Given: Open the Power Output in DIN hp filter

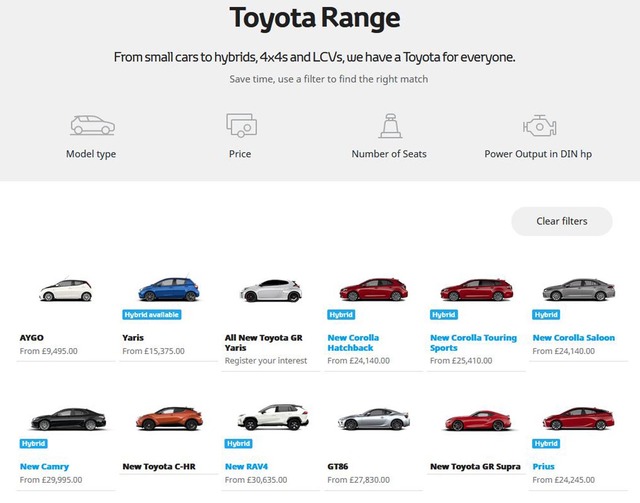Looking at the screenshot, I should click(x=538, y=154).
